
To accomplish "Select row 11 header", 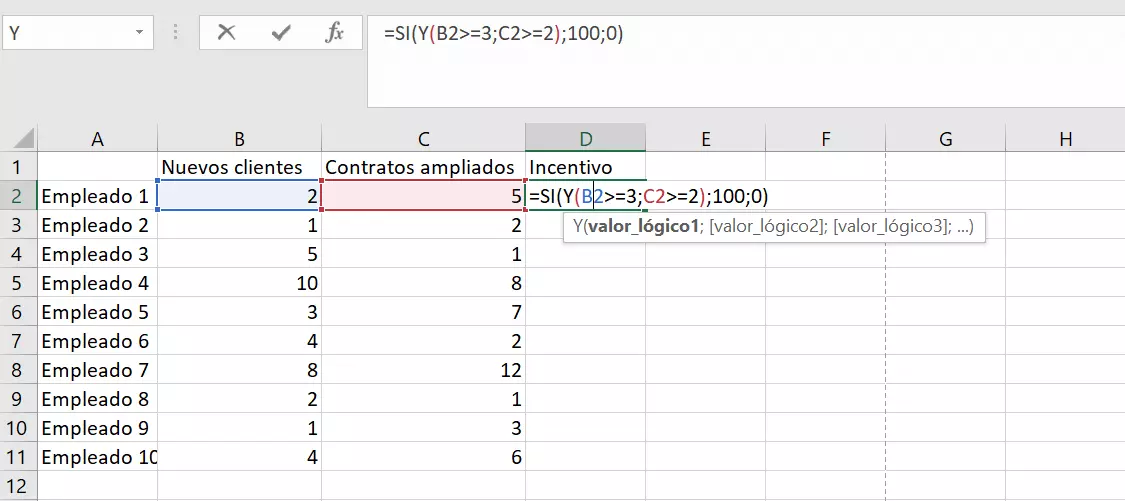I will [19, 457].
